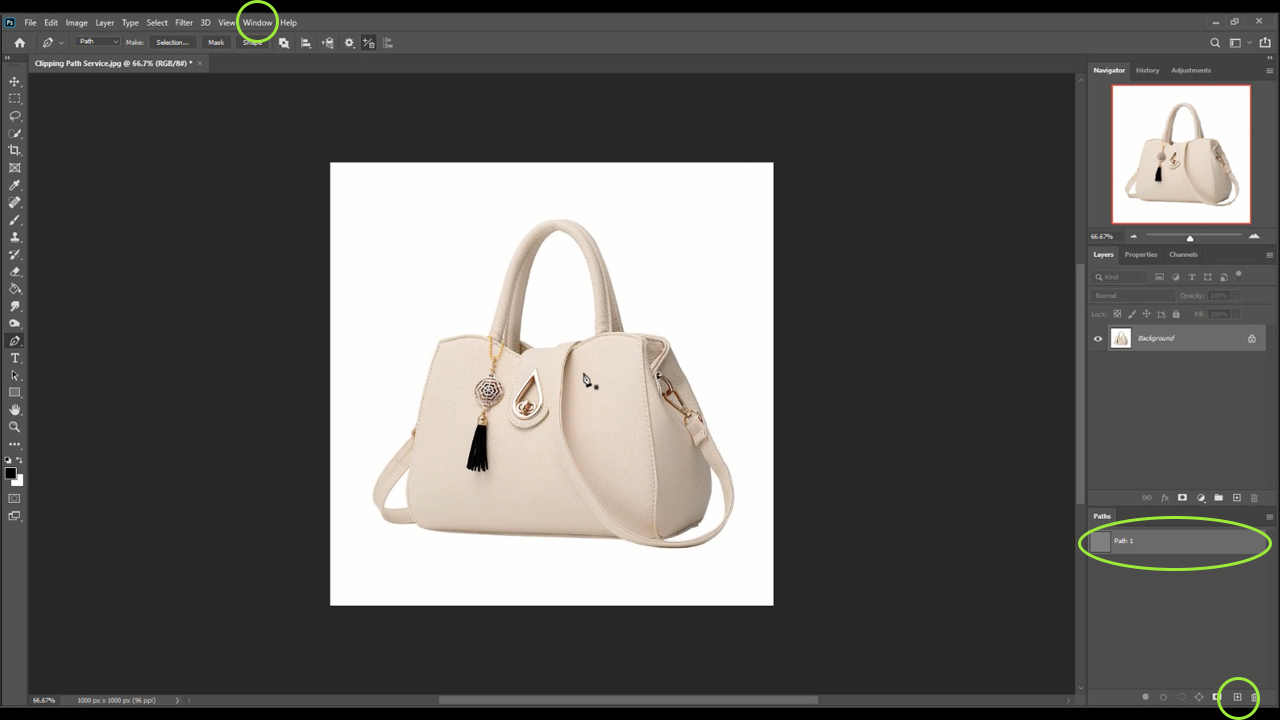The image size is (1280, 720).
Task: Select the Crop tool
Action: click(14, 150)
